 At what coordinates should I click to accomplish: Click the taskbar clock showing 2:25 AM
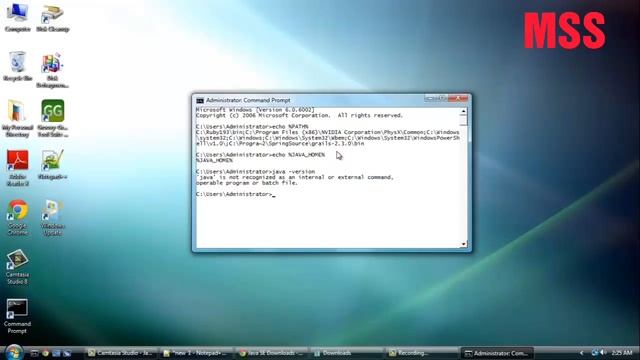[622, 353]
